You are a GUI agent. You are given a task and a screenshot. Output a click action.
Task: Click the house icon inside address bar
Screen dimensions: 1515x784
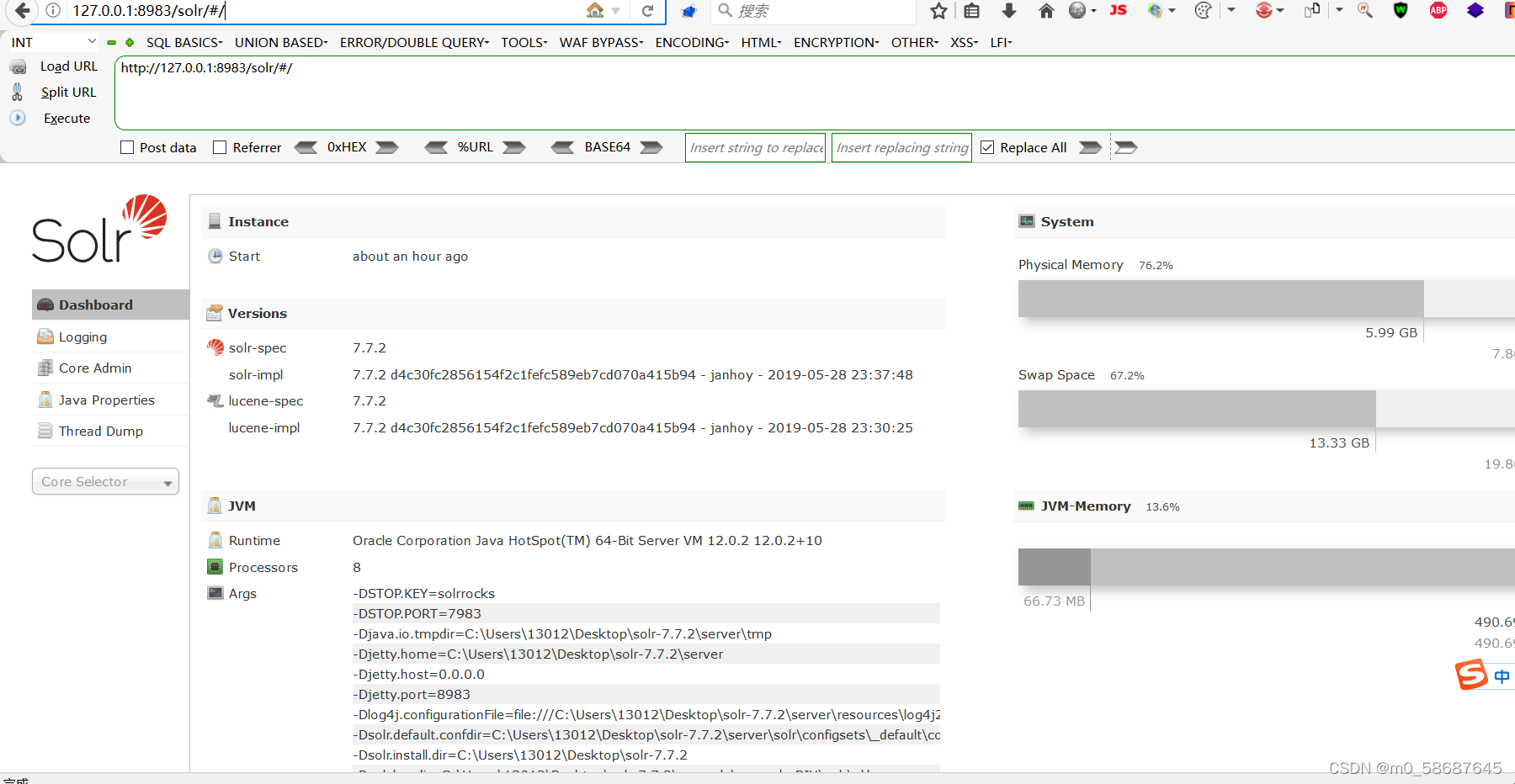[595, 10]
